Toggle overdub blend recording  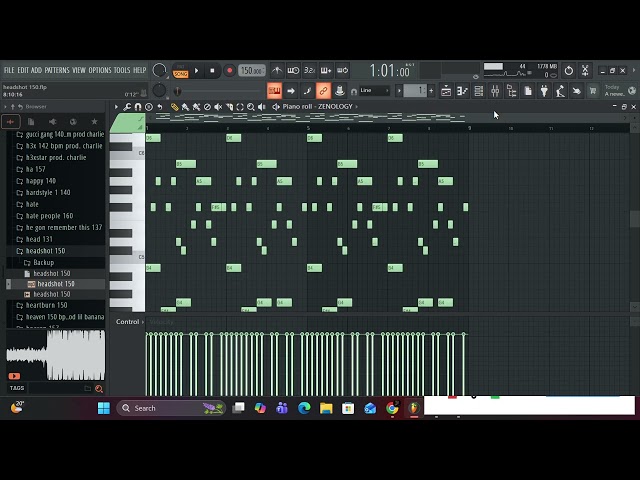(326, 71)
